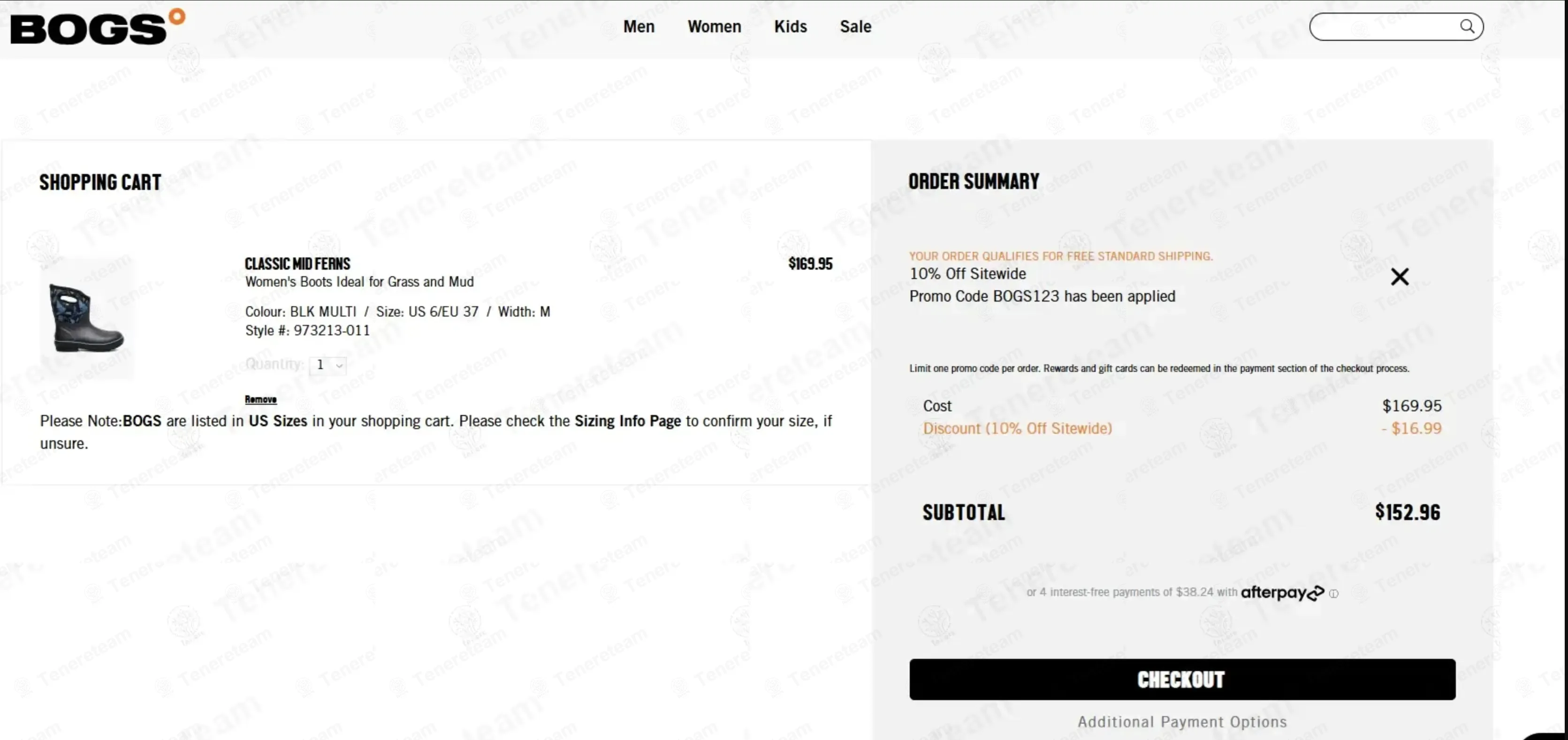Click the free standard shipping notice
This screenshot has width=1568, height=740.
1060,256
